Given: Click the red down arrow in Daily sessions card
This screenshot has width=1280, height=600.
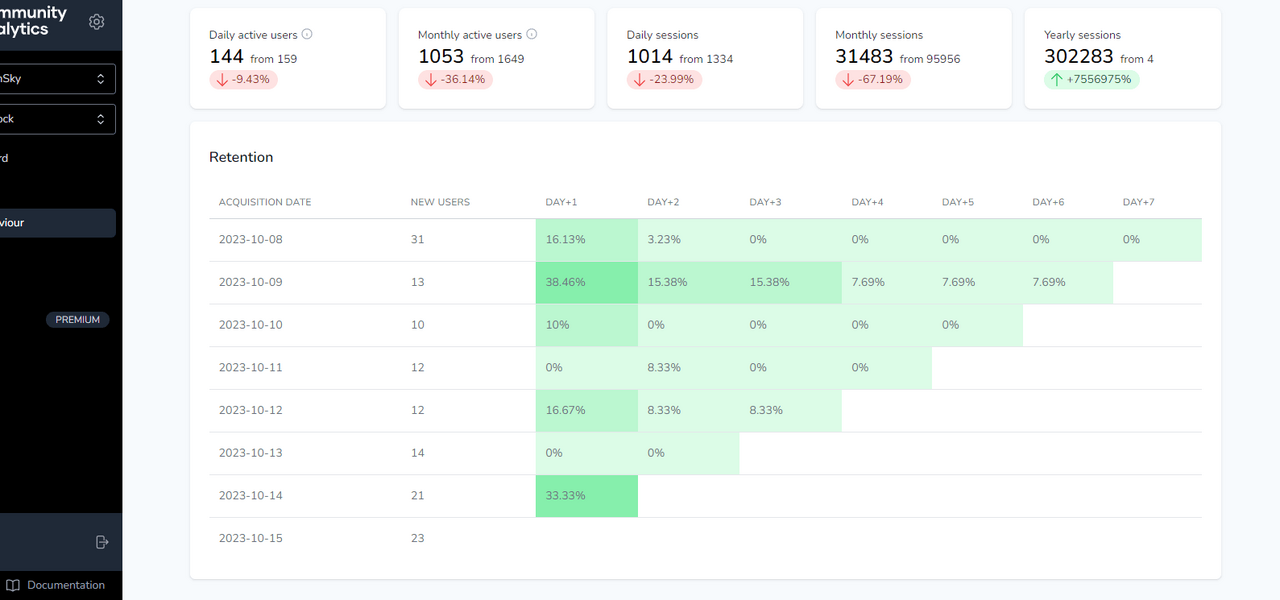Looking at the screenshot, I should (641, 79).
